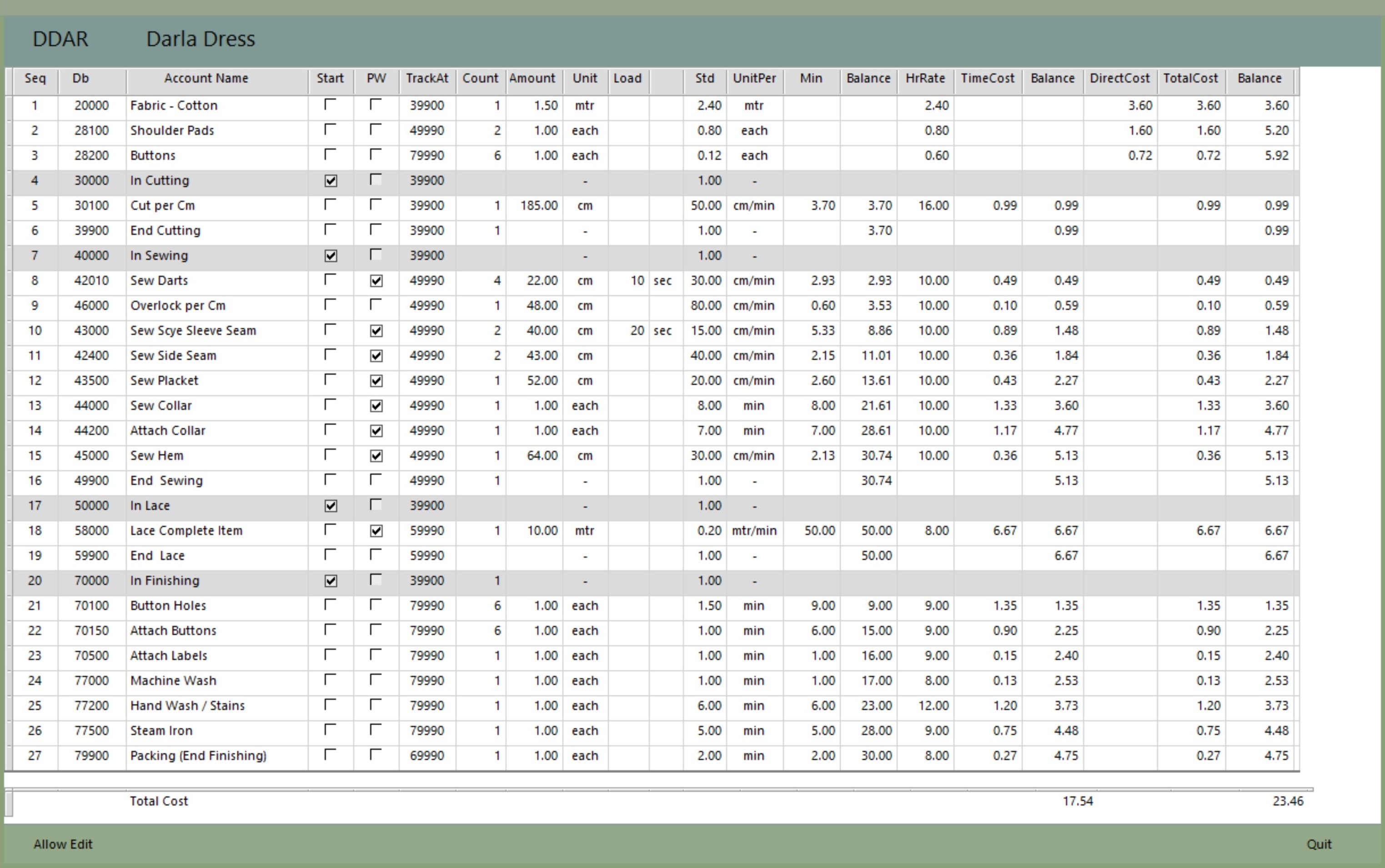The image size is (1385, 868).
Task: Uncheck the PW checkbox for Sew Darts
Action: coord(376,281)
